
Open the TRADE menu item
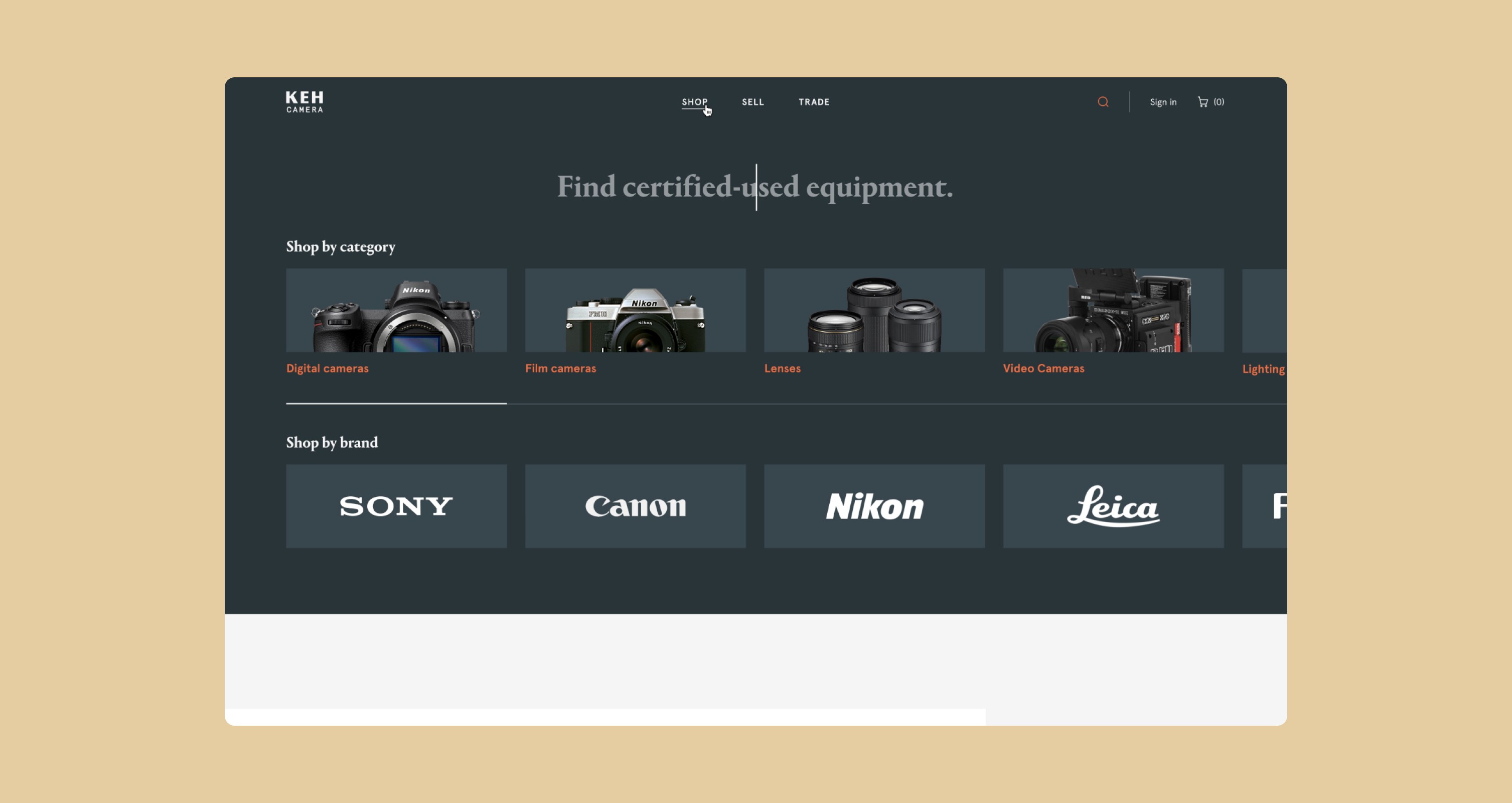814,101
